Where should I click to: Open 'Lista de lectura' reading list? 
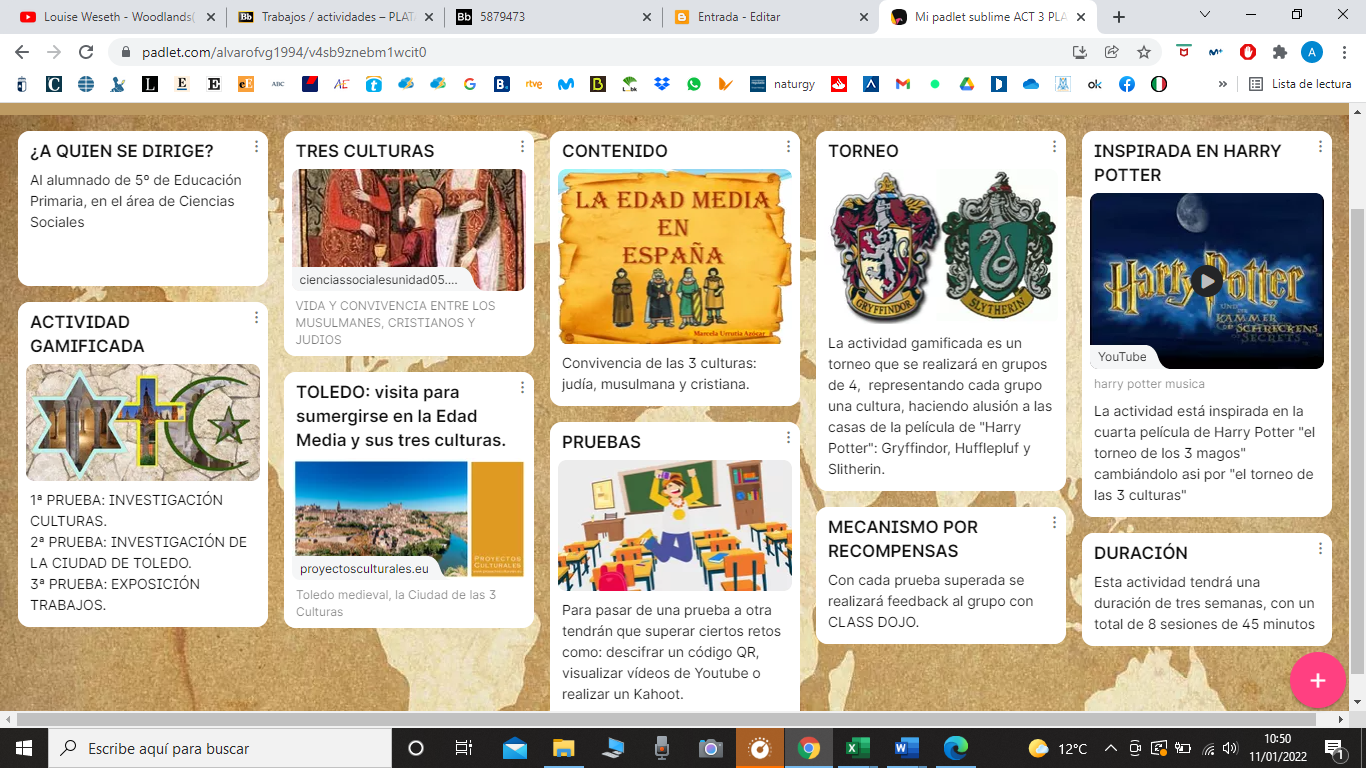1301,85
